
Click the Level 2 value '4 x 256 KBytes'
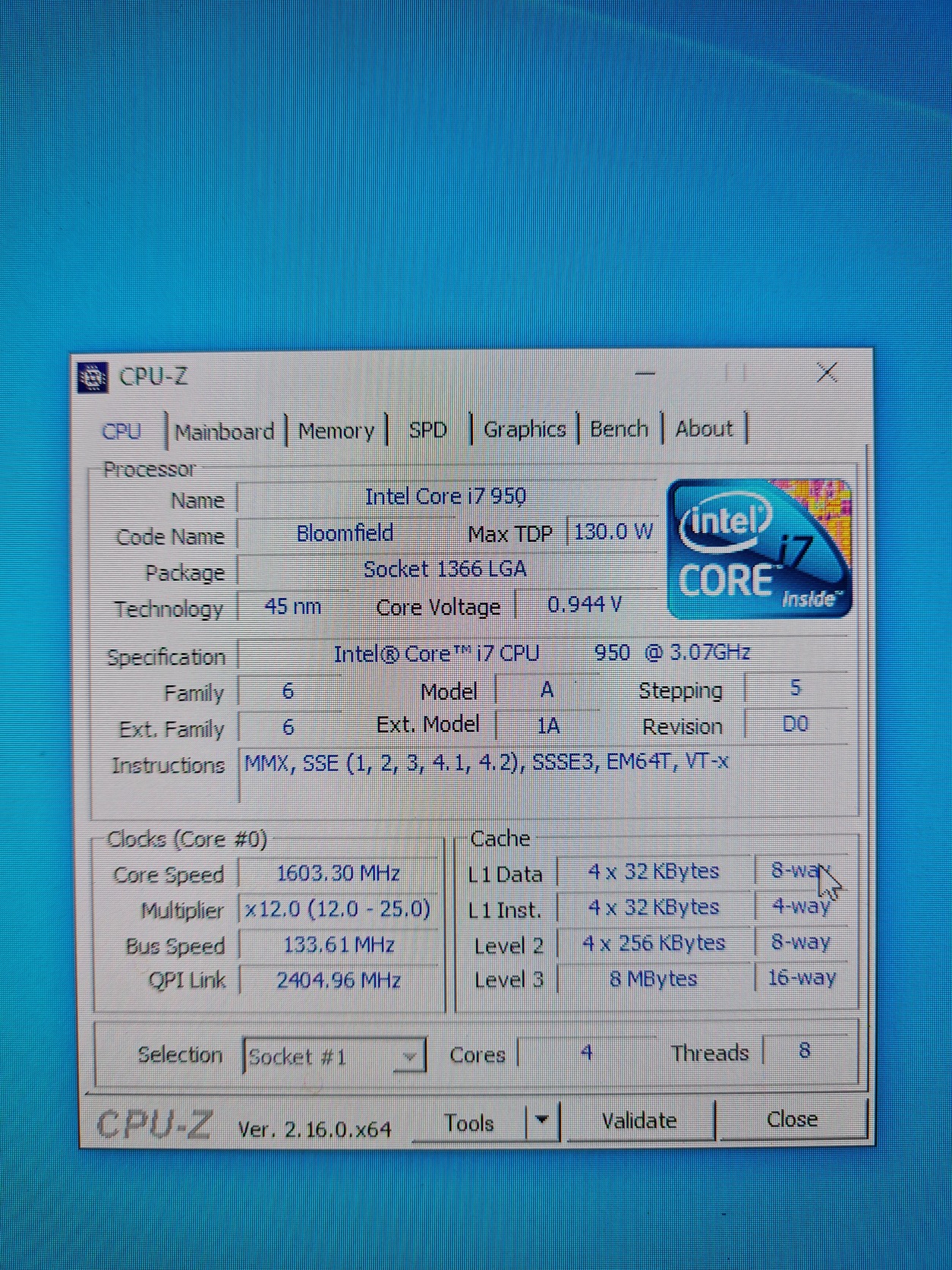(654, 943)
